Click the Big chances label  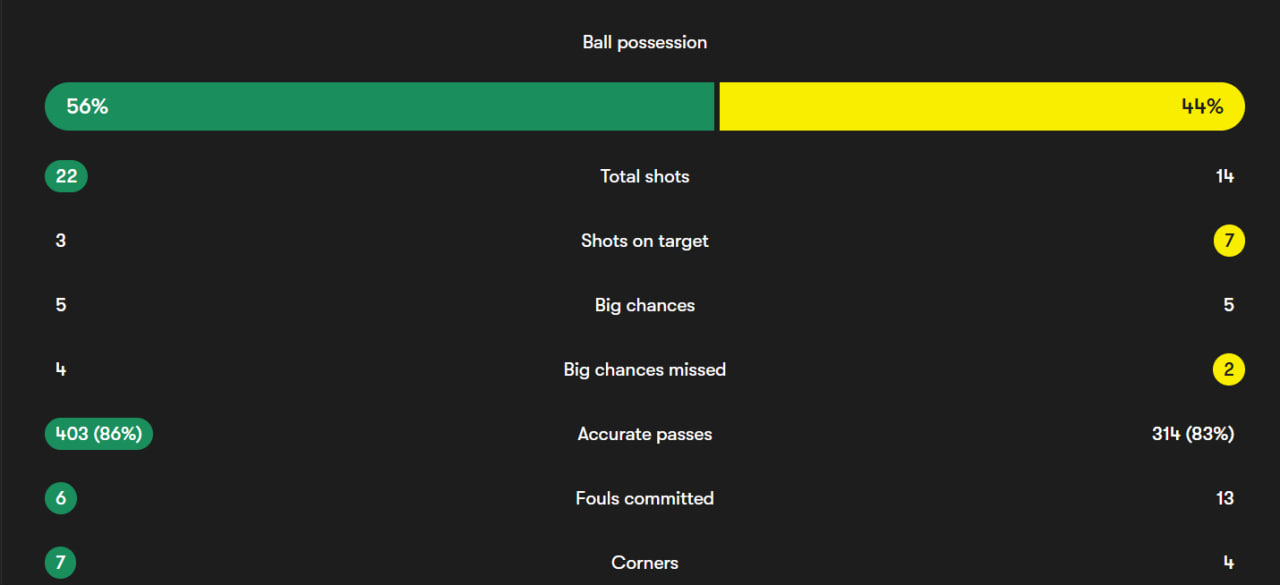645,305
